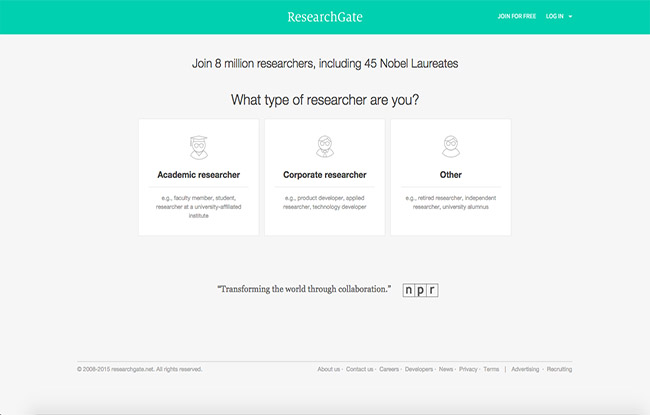Viewport: 650px width, 415px height.
Task: Click heading "Join 8 million researchers"
Action: click(325, 63)
